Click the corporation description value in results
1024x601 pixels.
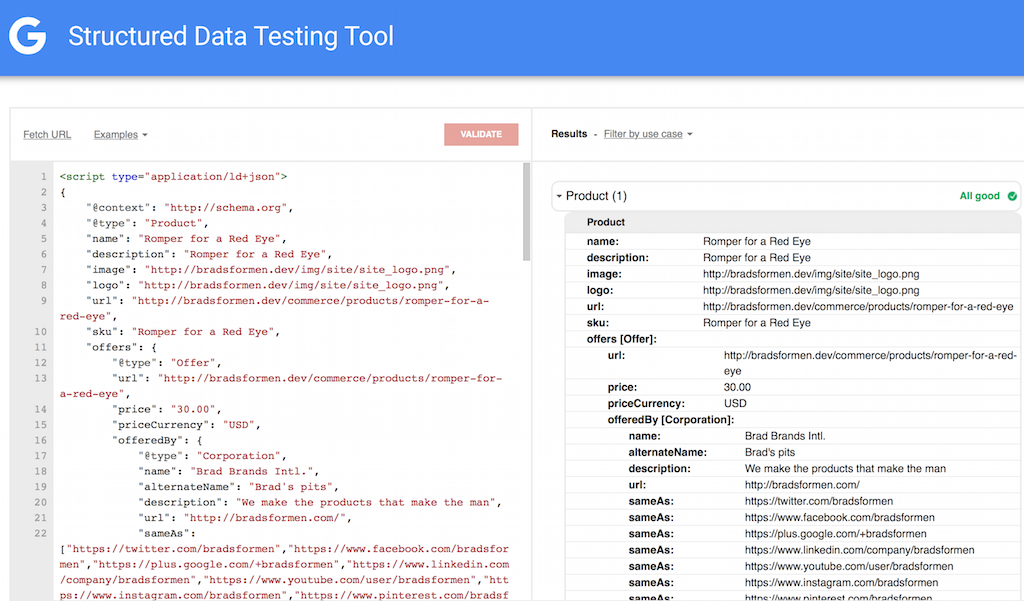click(845, 469)
